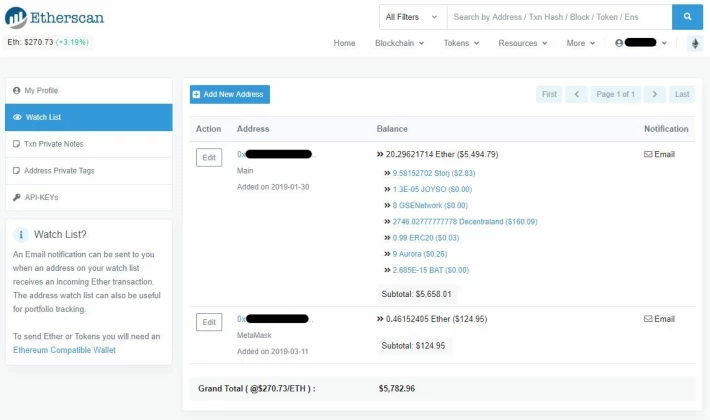710x420 pixels.
Task: Go to previous page arrow
Action: [x=576, y=94]
